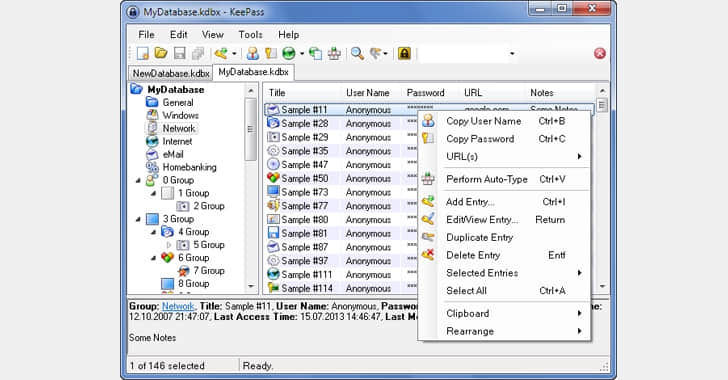Image resolution: width=728 pixels, height=380 pixels.
Task: Click the Perform Auto-Type toolbar icon
Action: pyautogui.click(x=334, y=53)
